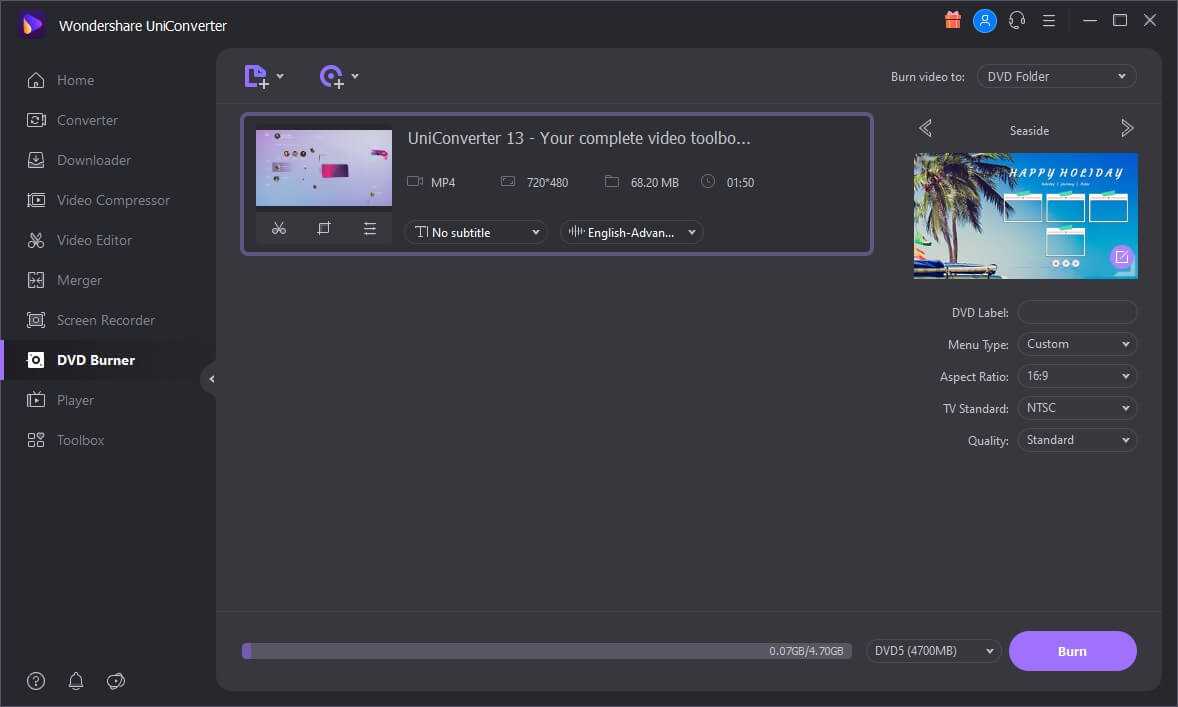Open the Screen Recorder section
Image resolution: width=1178 pixels, height=707 pixels.
(x=108, y=320)
